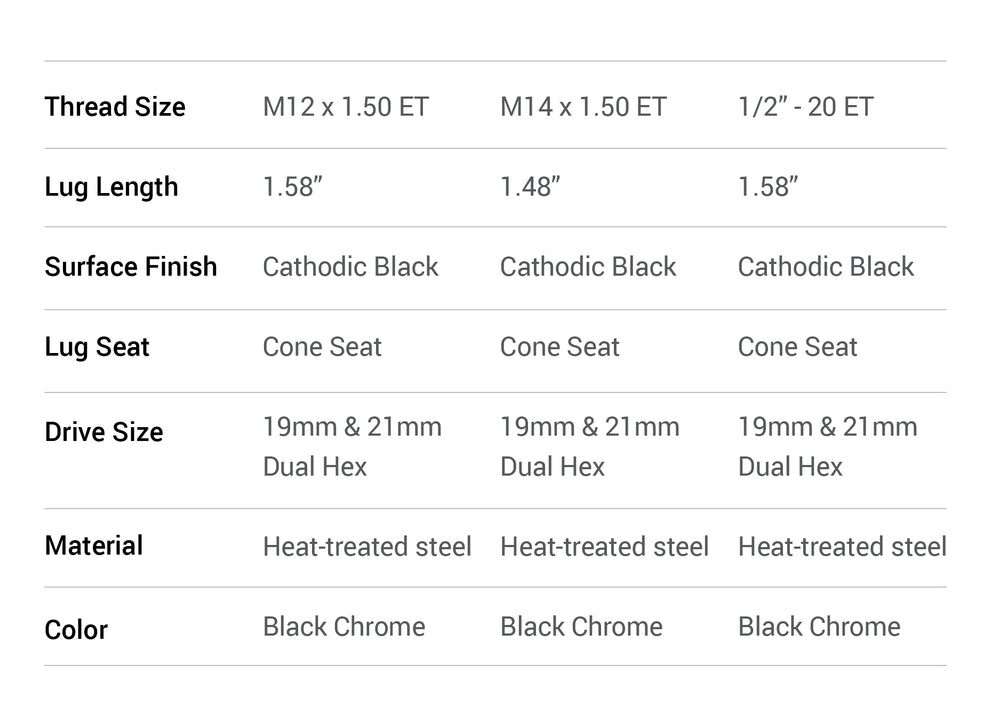This screenshot has width=1000, height=722.
Task: Select Cone Seat in the M14 column
Action: 559,347
